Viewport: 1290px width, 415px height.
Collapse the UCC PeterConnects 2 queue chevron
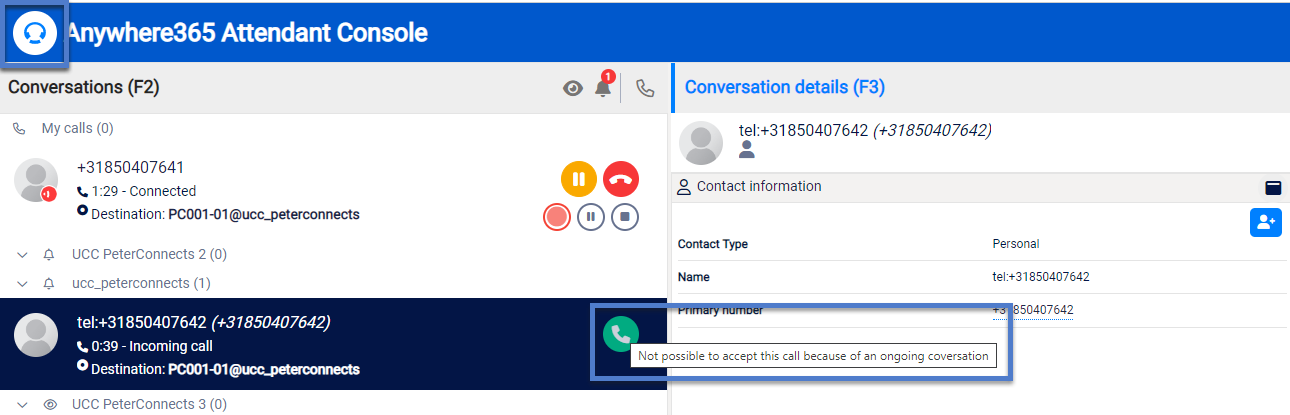pos(22,255)
